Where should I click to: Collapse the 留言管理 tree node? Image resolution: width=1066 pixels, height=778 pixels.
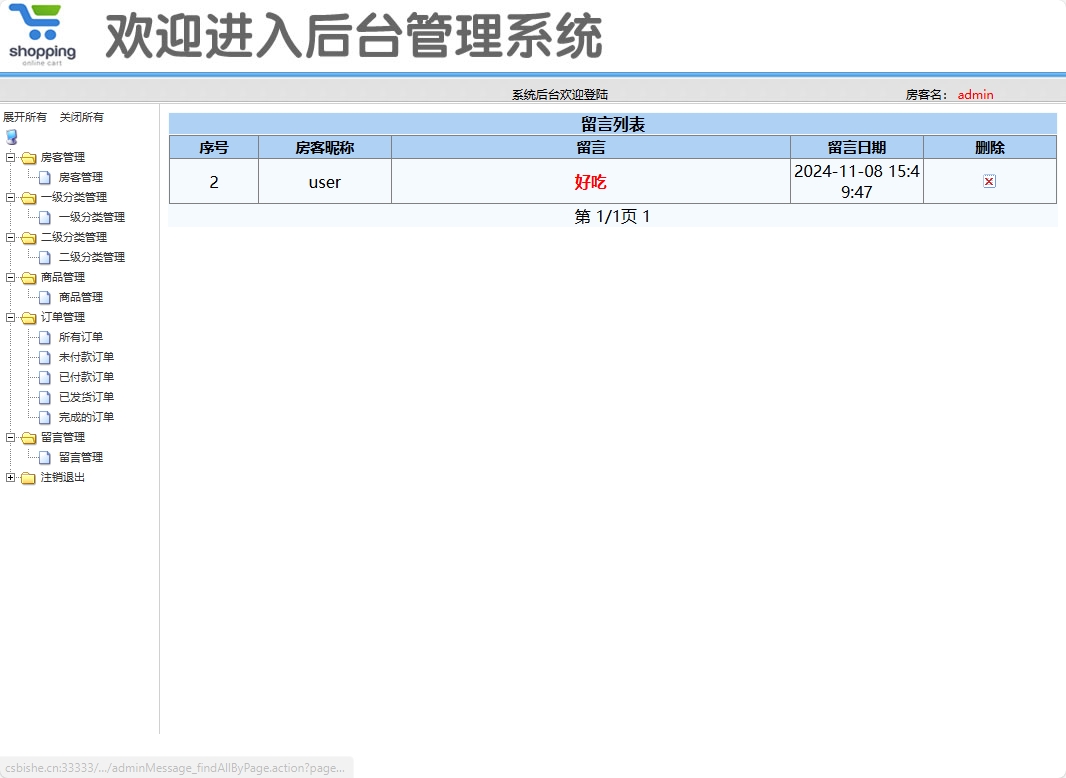(8, 437)
